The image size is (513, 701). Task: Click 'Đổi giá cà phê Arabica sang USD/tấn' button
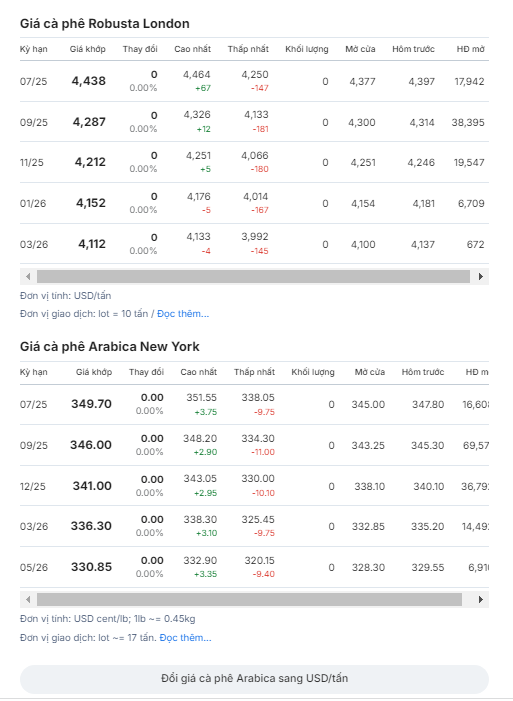[x=254, y=679]
